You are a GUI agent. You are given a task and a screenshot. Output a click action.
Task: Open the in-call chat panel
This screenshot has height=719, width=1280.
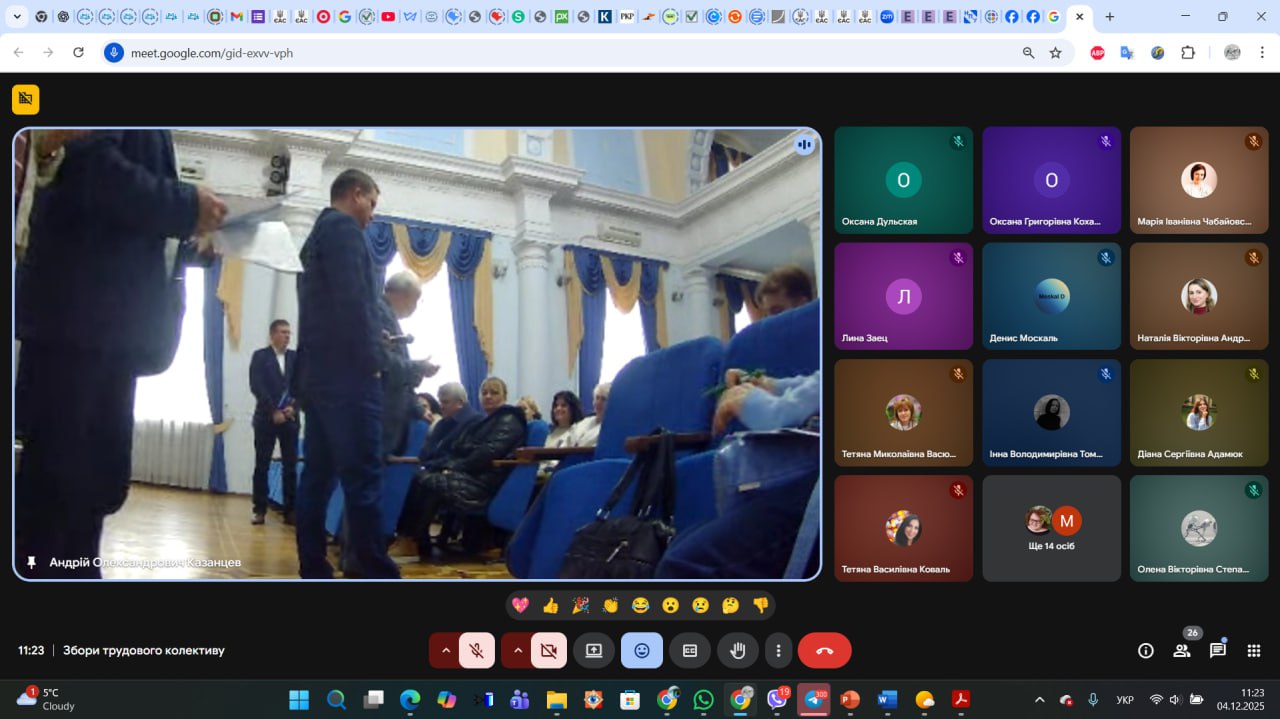[1217, 650]
